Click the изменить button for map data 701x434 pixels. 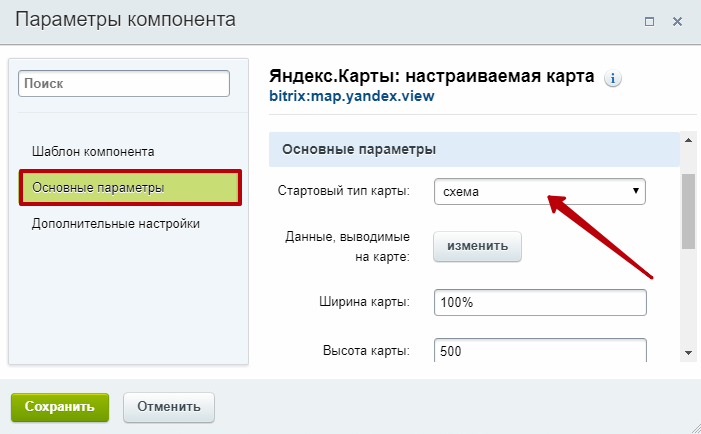(x=477, y=246)
